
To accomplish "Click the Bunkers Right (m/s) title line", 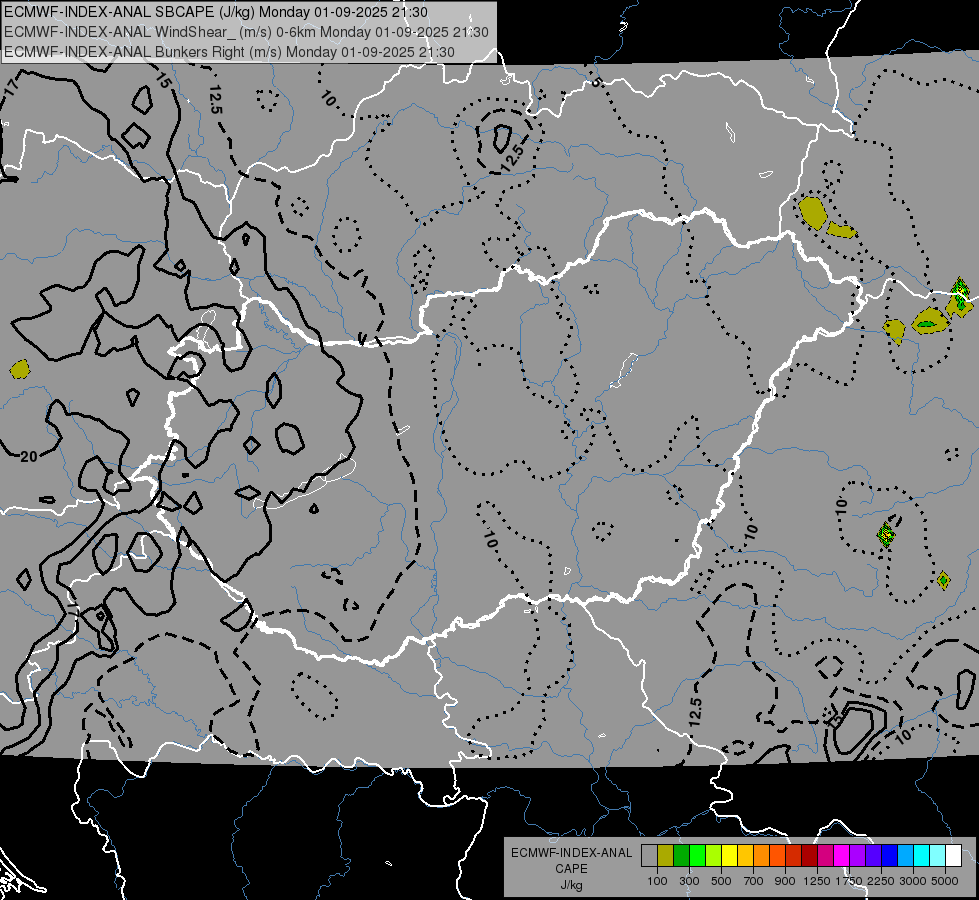I will (x=229, y=52).
